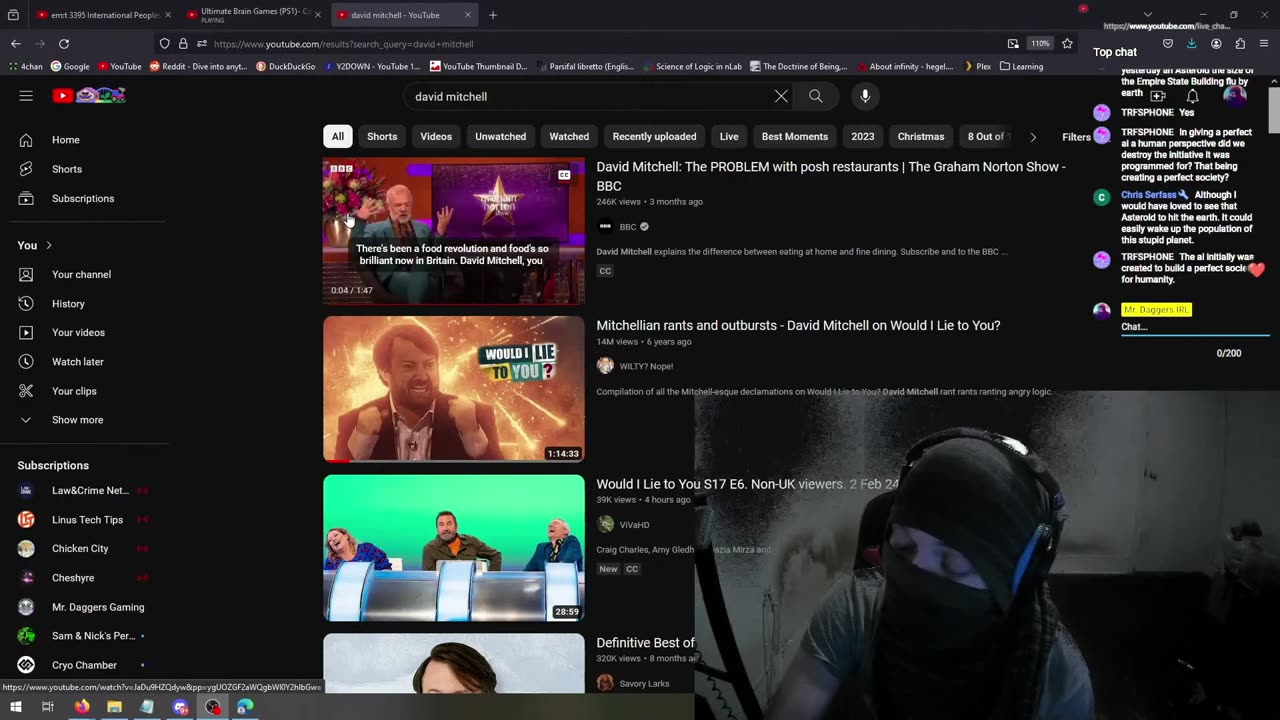Play the Would I Lie S17 E6 thumbnail
Viewport: 1280px width, 720px height.
454,548
